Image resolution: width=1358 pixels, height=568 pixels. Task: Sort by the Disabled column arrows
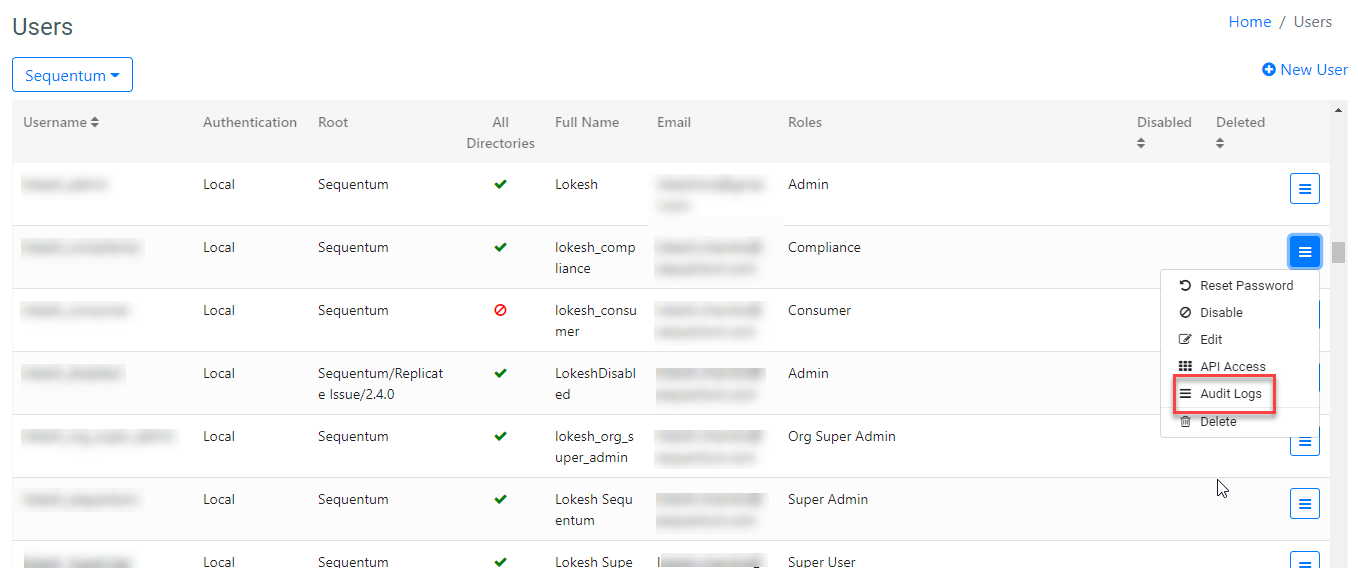(x=1141, y=144)
